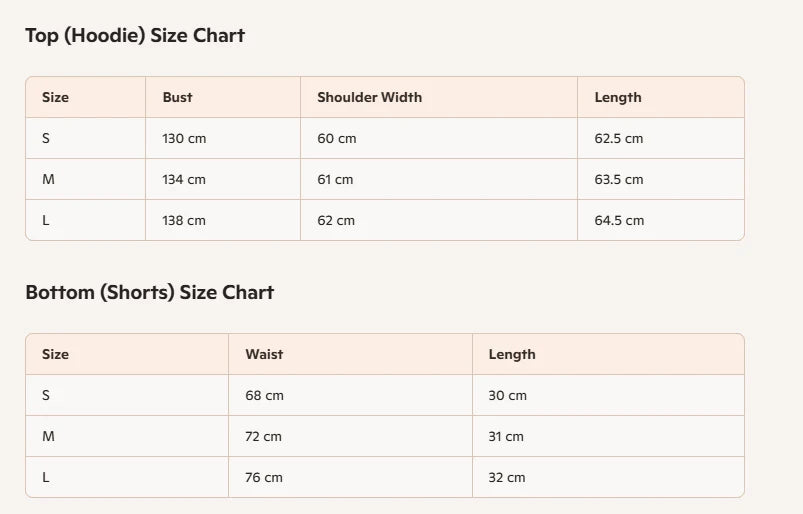Screen dimensions: 803x514
Task: Click the 60 cm shoulder width cell
Action: [x=336, y=139]
